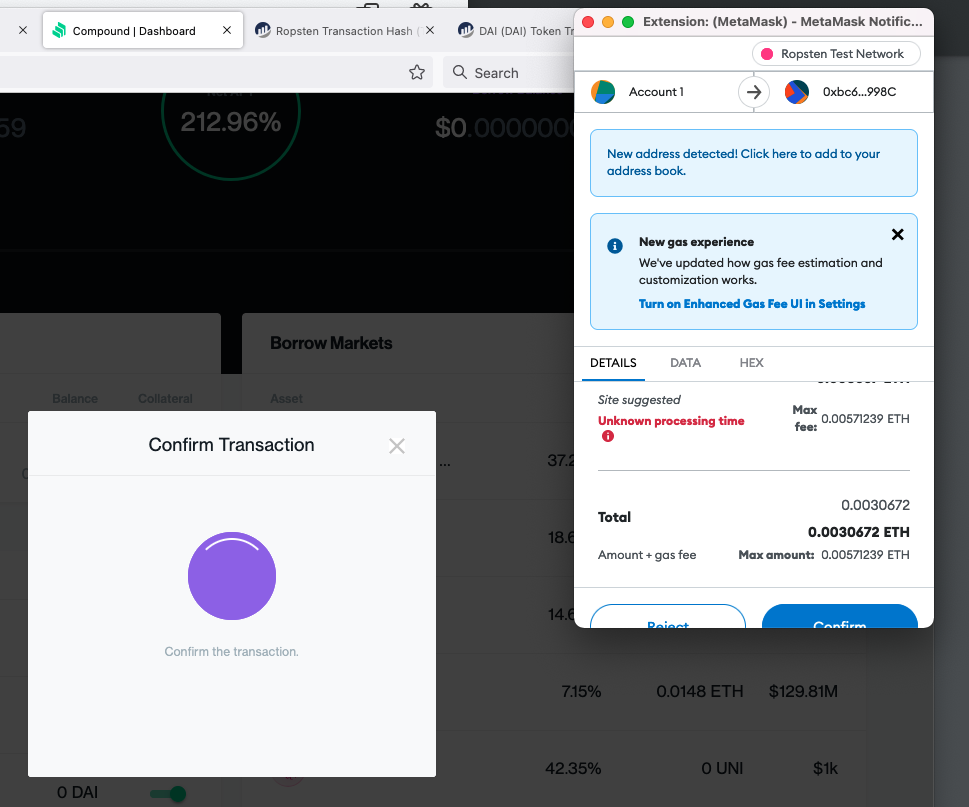Click the $1k liquidity value
This screenshot has height=807, width=969.
point(825,768)
